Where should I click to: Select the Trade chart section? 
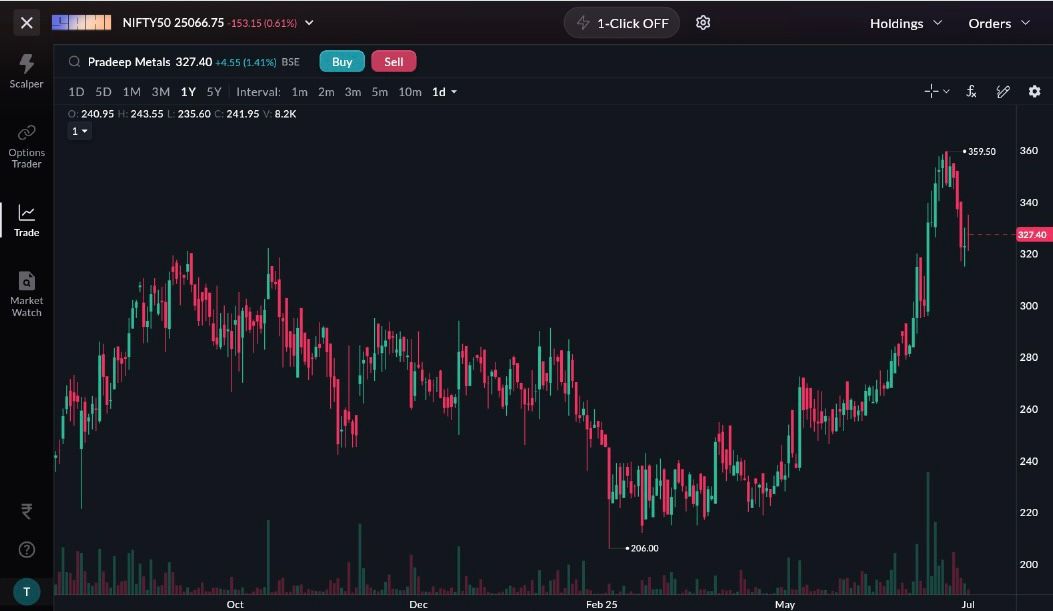26,221
